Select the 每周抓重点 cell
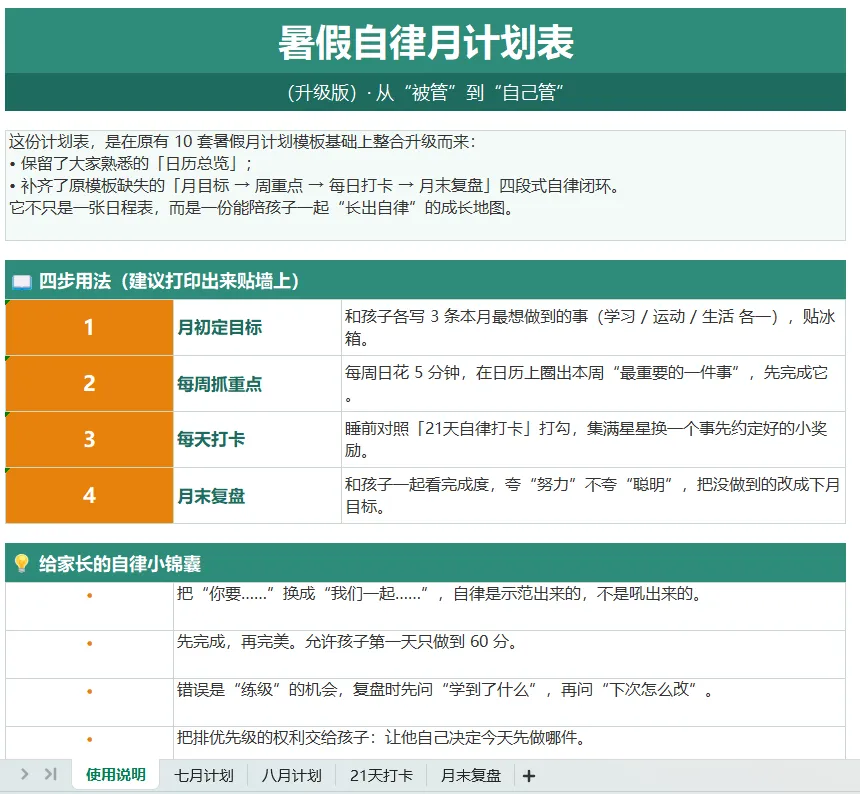This screenshot has height=794, width=860. click(257, 383)
